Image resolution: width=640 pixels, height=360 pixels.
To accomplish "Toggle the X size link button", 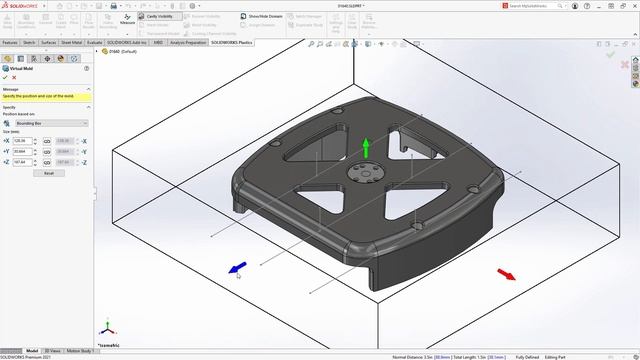I will point(47,141).
